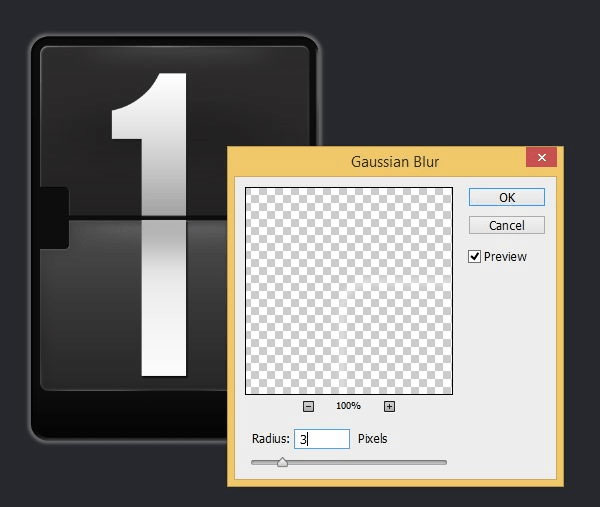
Task: Click the left hinge notch on flip card
Action: [x=53, y=217]
